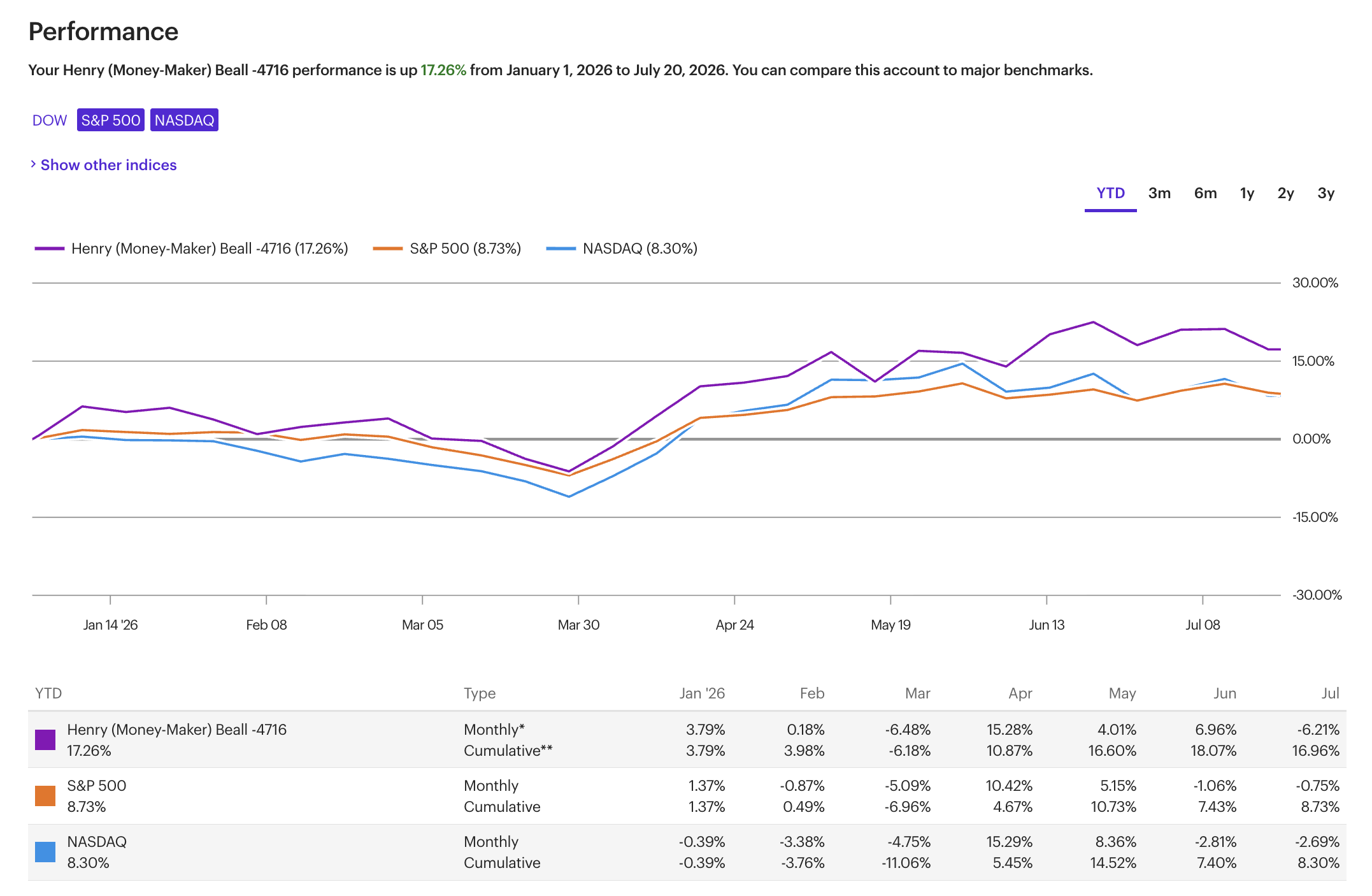This screenshot has height=896, width=1372.
Task: Click the Mar 30 axis tick label
Action: (x=578, y=625)
